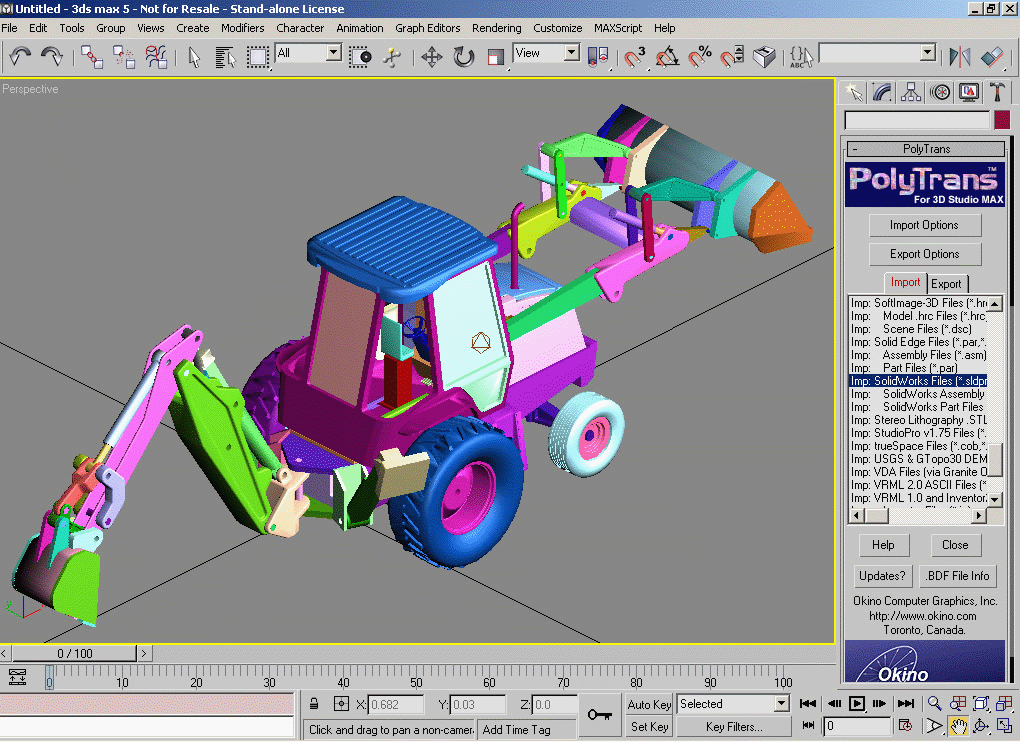Open the 'Selected' key filter dropdown
Viewport: 1020px width, 742px height.
[x=781, y=704]
